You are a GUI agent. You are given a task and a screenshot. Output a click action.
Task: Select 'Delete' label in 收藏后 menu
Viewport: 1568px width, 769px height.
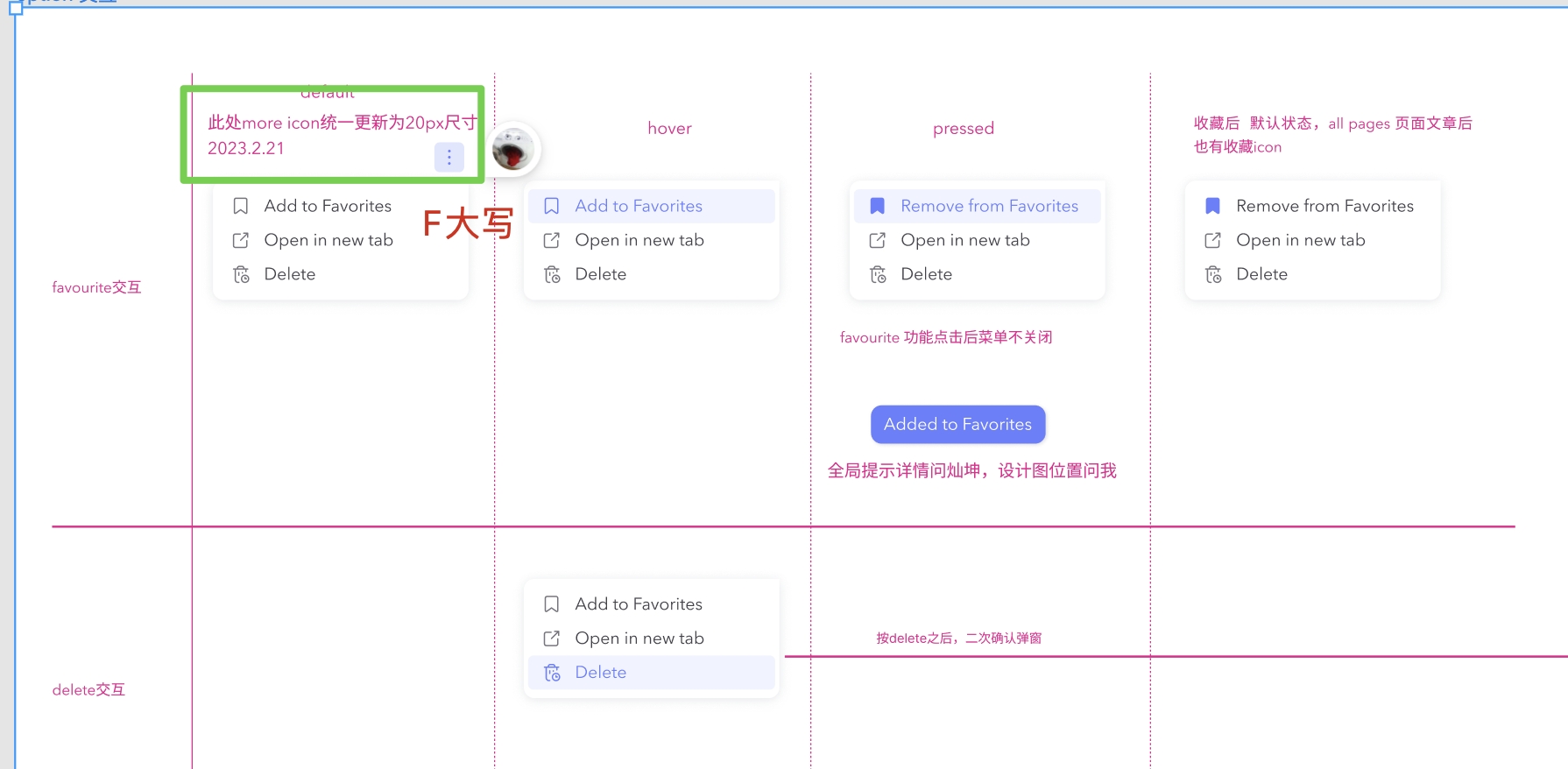[1262, 274]
